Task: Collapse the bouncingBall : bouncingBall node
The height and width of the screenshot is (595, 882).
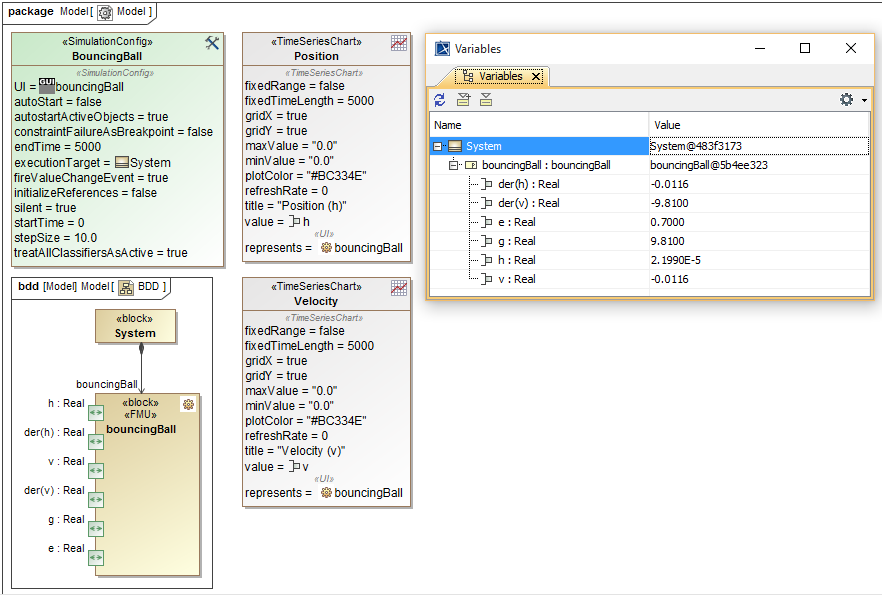Action: coord(453,165)
